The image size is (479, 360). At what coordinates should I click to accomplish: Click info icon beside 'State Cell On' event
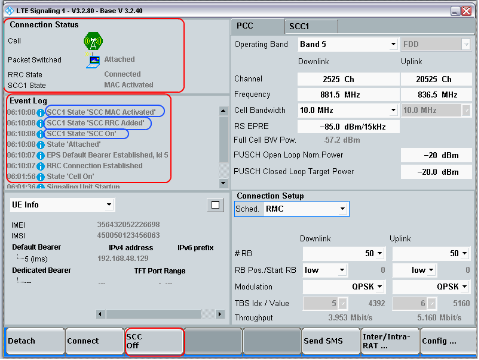[x=40, y=177]
